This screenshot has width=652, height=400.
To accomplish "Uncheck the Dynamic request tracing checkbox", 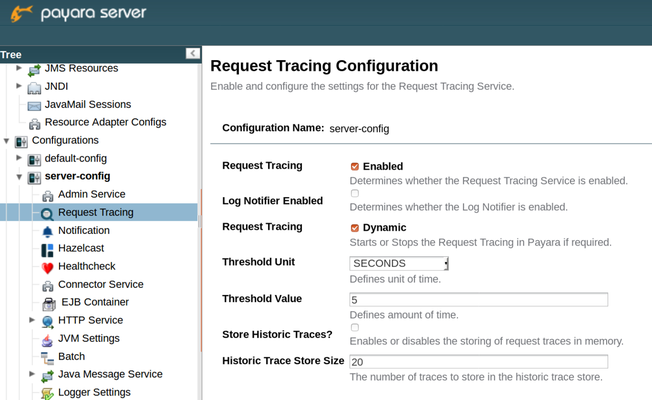I will (355, 228).
